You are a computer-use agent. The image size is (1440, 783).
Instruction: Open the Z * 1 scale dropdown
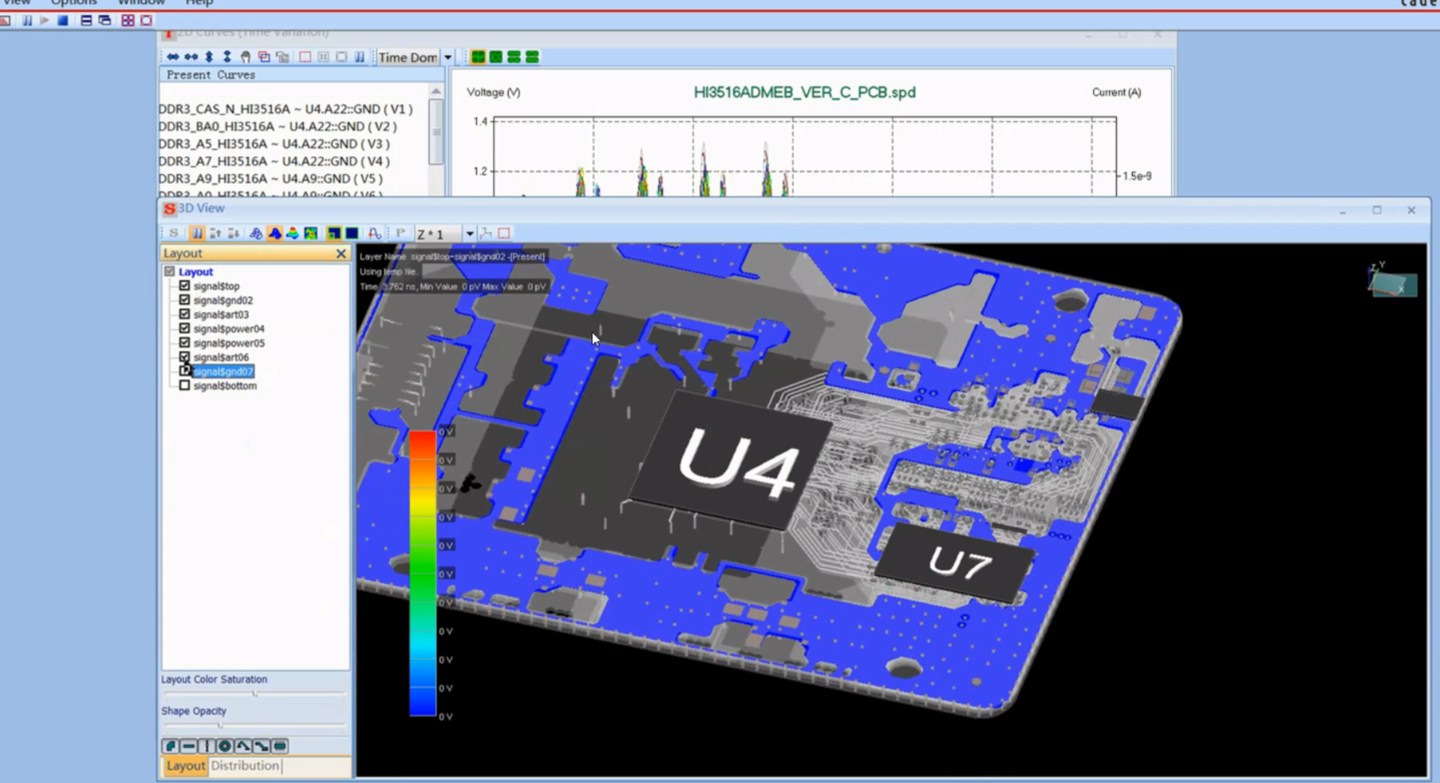click(x=469, y=233)
